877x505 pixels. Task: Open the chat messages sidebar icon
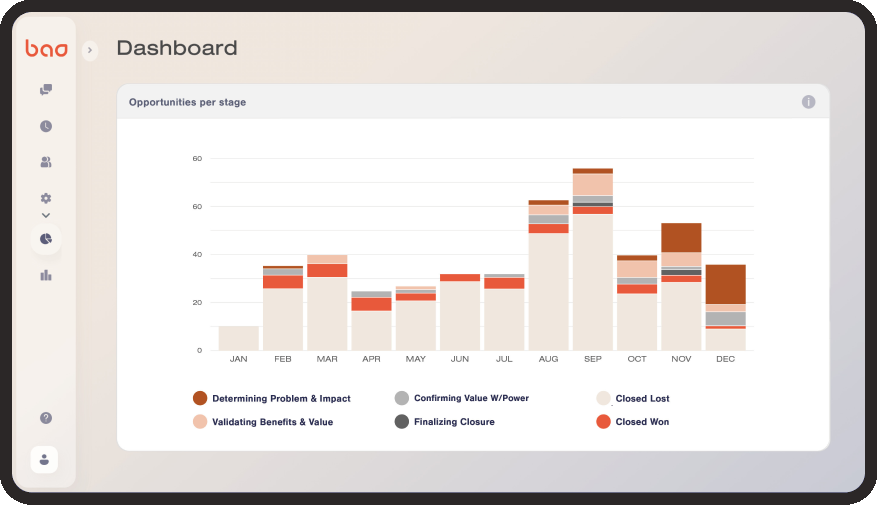pos(46,90)
